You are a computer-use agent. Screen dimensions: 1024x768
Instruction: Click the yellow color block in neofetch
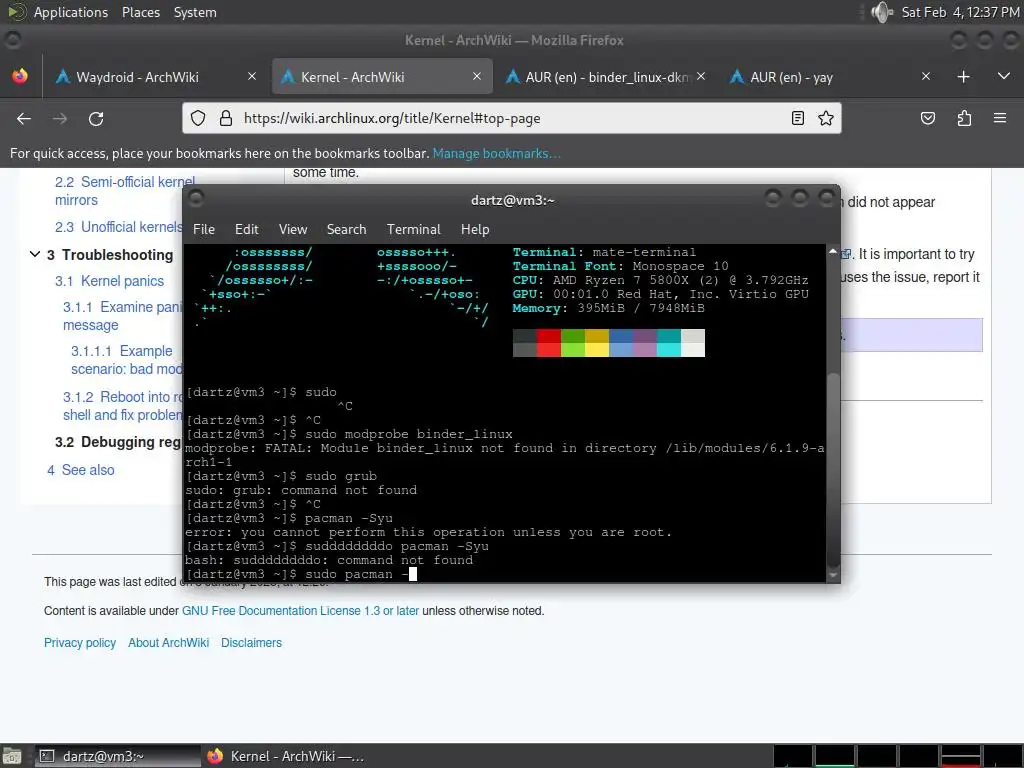tap(597, 343)
